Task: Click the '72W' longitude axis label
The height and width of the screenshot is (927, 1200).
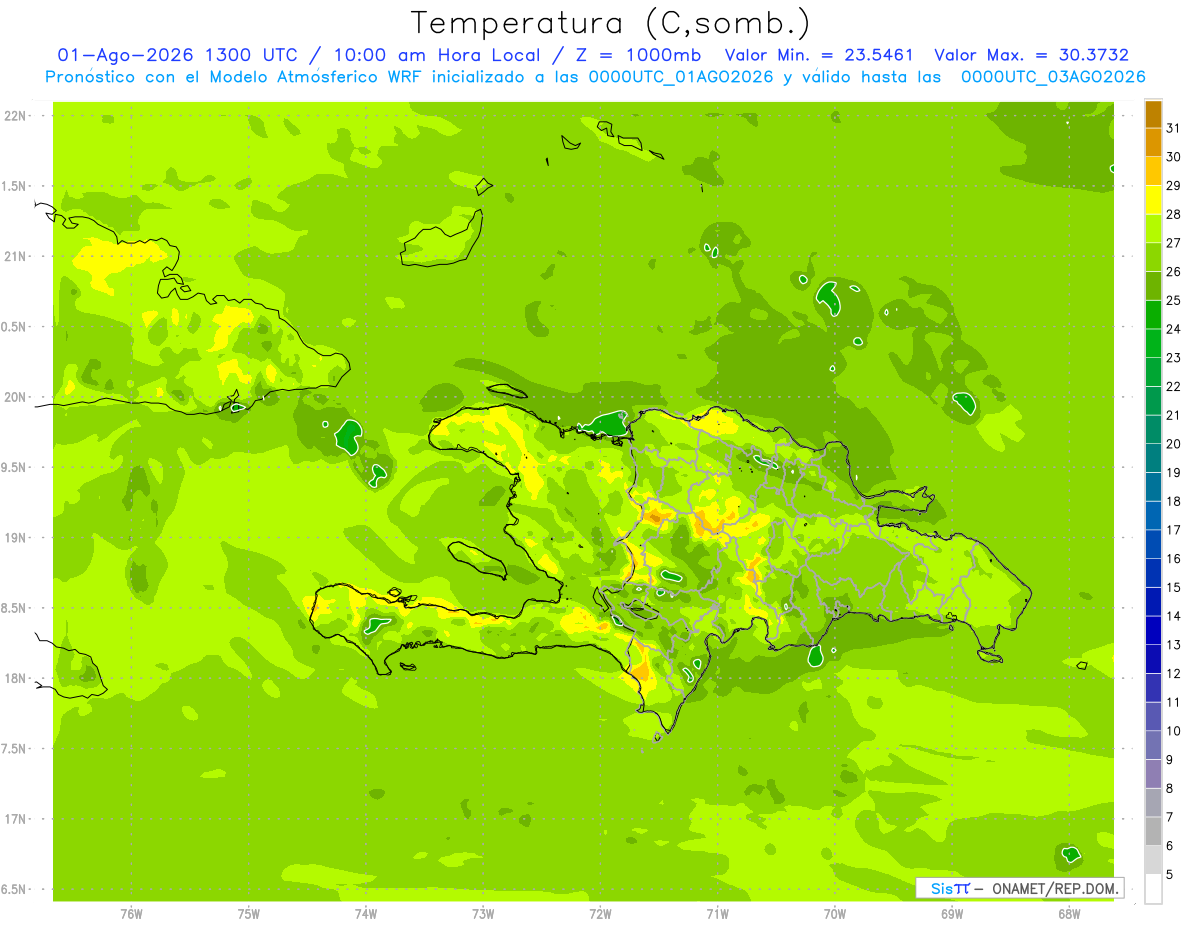Action: 600,914
